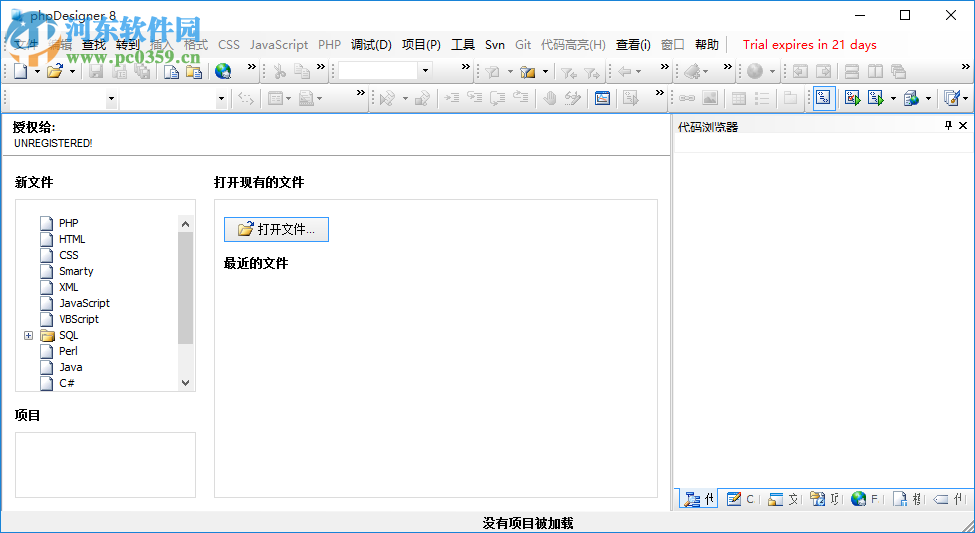Click the new file list scrollbar up arrow
This screenshot has height=533, width=975.
point(185,224)
